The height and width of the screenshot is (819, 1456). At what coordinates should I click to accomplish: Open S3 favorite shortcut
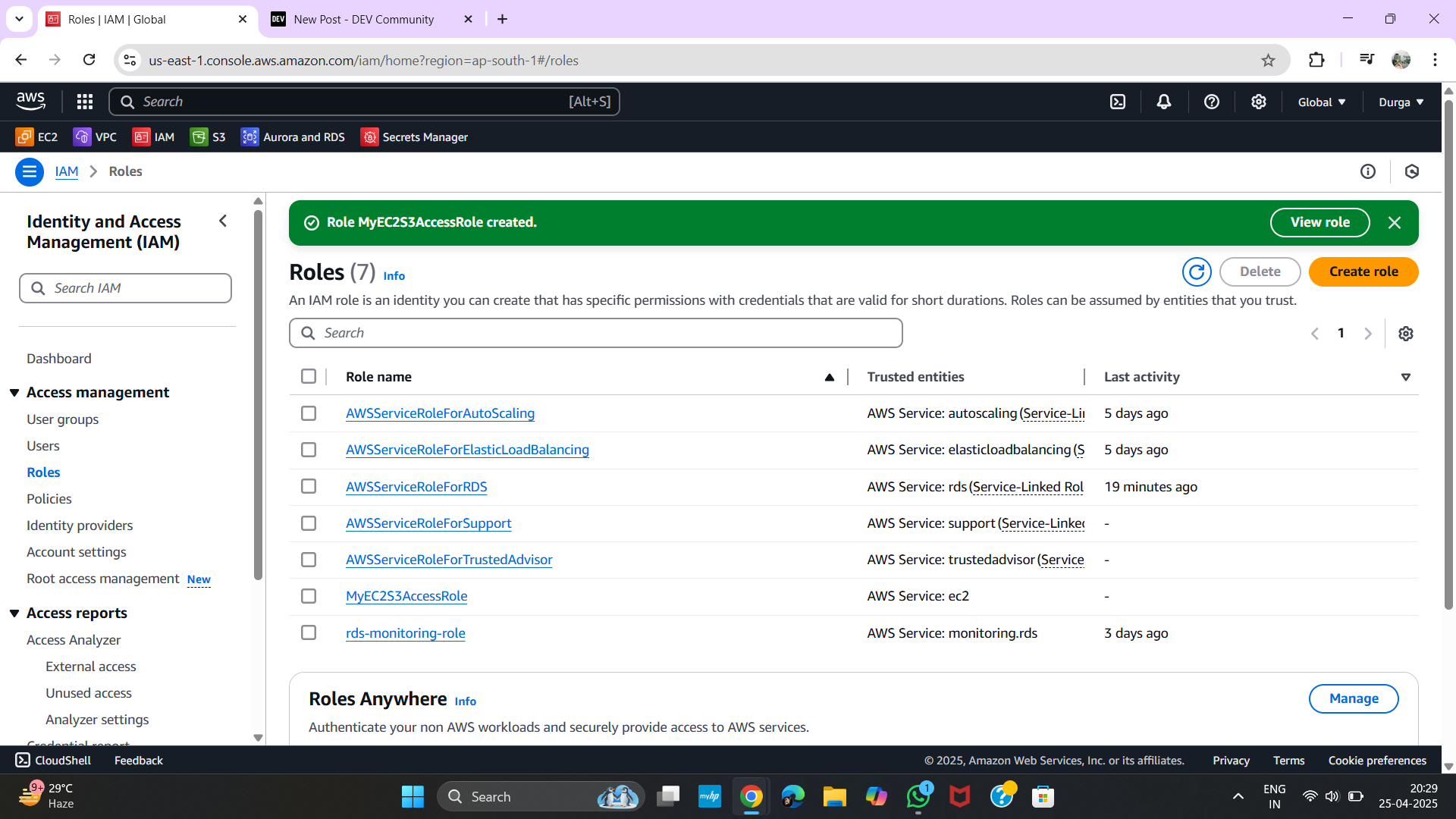click(x=208, y=137)
